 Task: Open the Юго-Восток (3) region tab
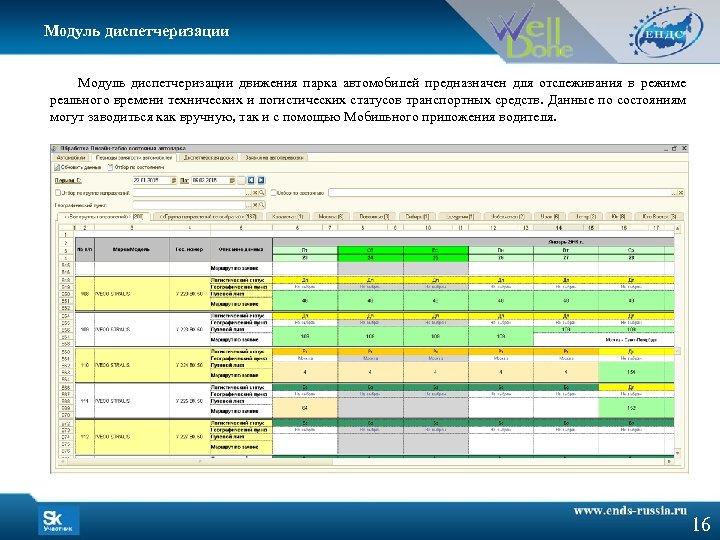[x=659, y=216]
